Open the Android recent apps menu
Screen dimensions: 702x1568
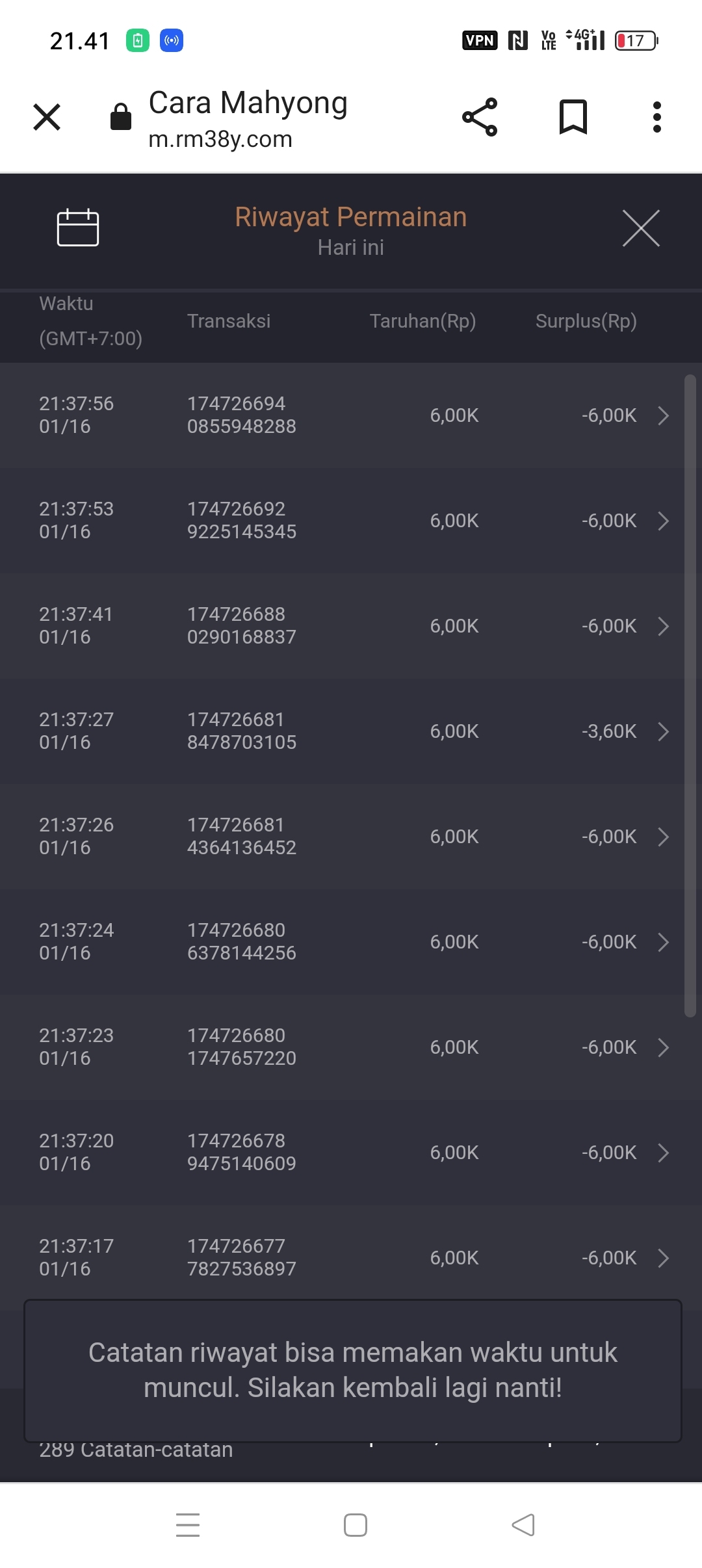point(188,1524)
